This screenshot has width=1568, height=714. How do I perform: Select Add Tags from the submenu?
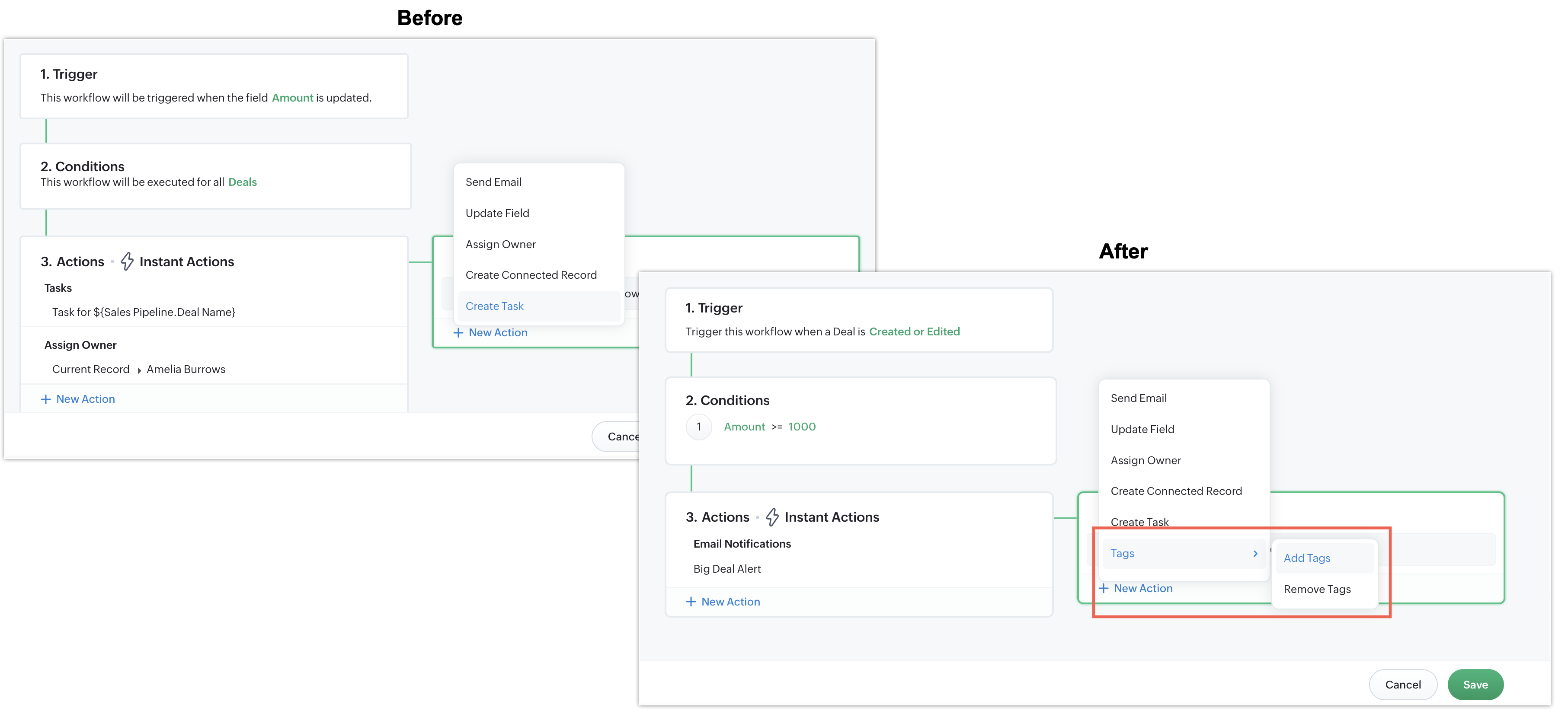point(1307,558)
